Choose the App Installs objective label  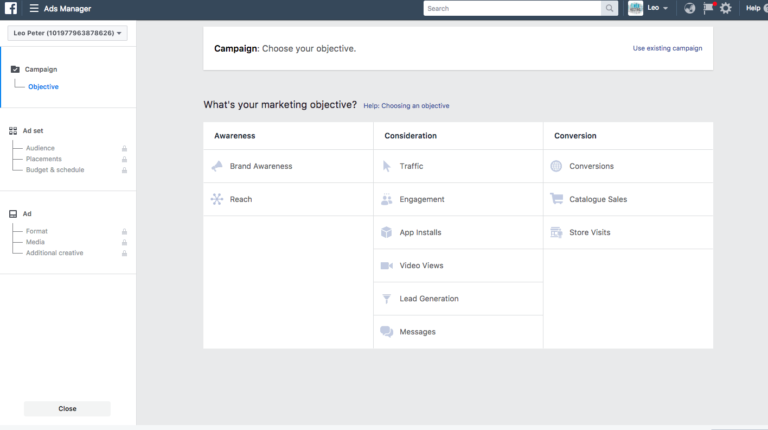coord(420,232)
